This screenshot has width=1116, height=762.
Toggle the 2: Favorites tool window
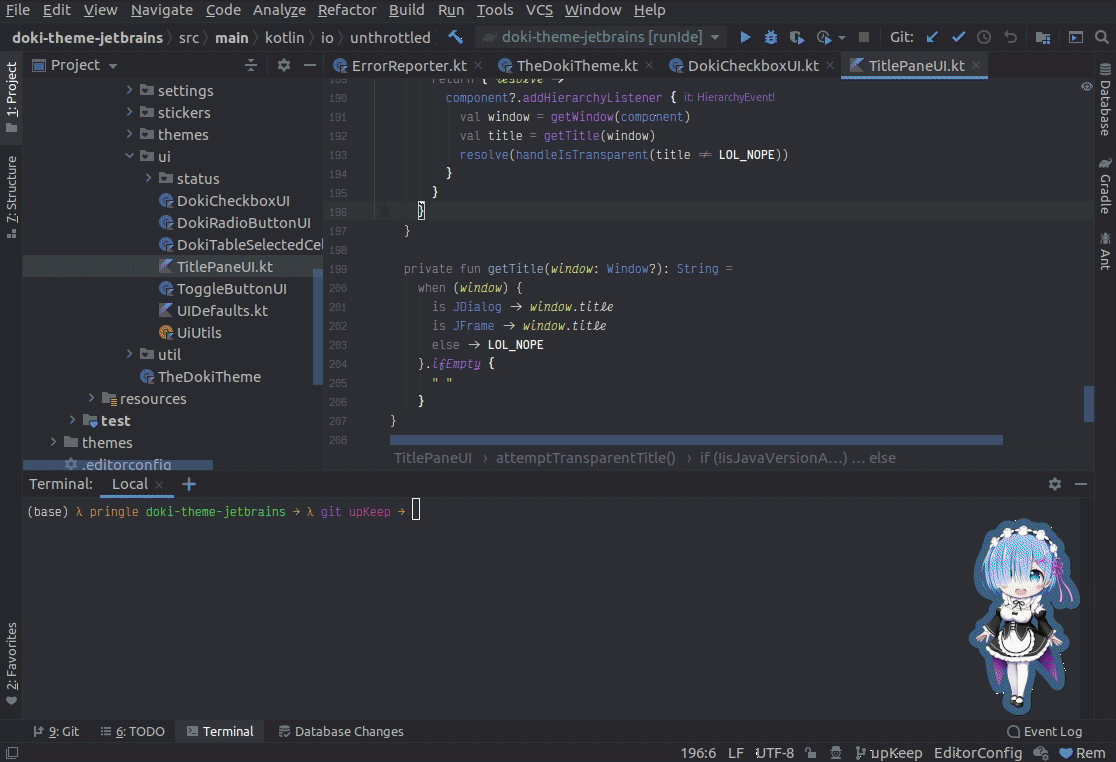[x=11, y=663]
